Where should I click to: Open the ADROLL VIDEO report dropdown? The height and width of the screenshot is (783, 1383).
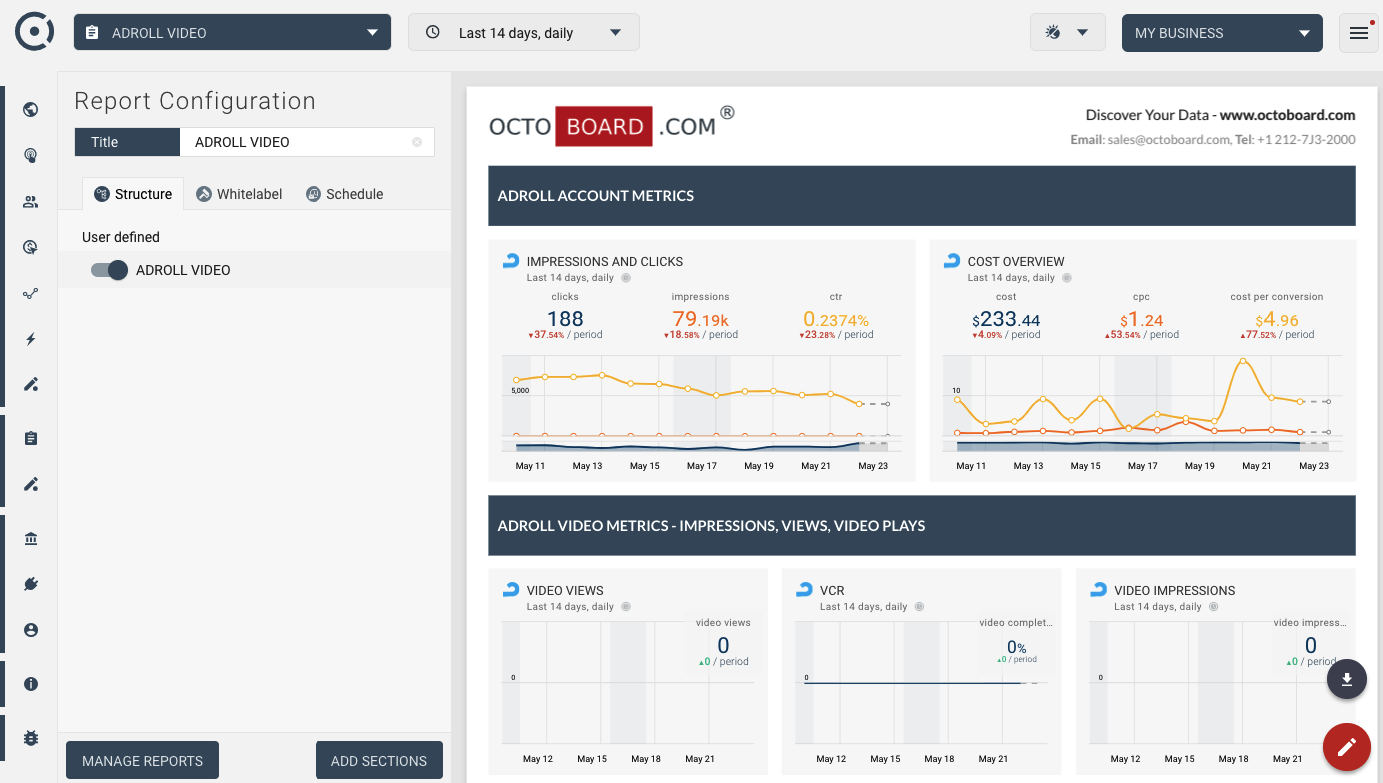(x=232, y=32)
